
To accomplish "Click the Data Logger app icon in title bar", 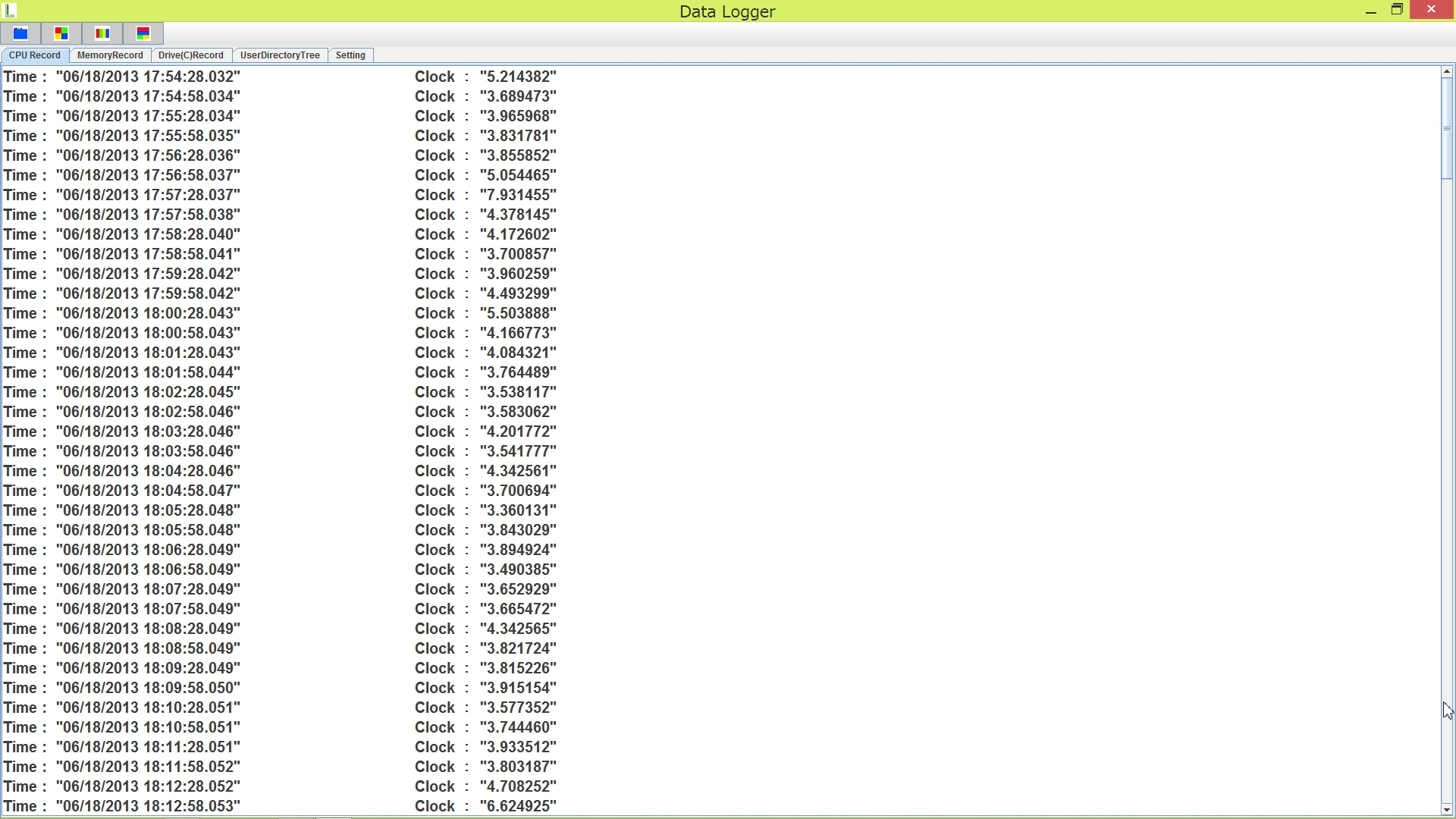I will pos(10,11).
